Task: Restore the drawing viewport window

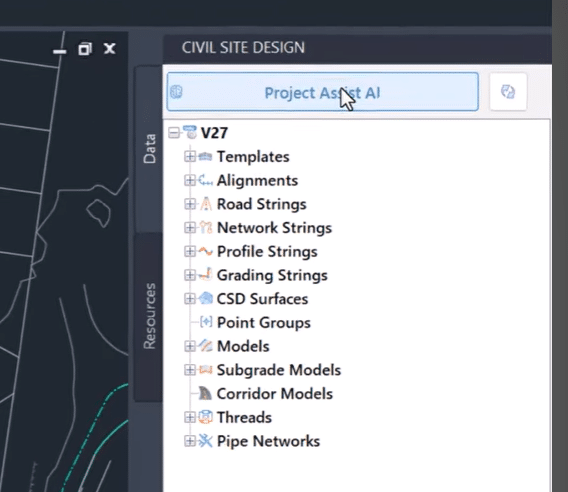Action: (x=85, y=49)
